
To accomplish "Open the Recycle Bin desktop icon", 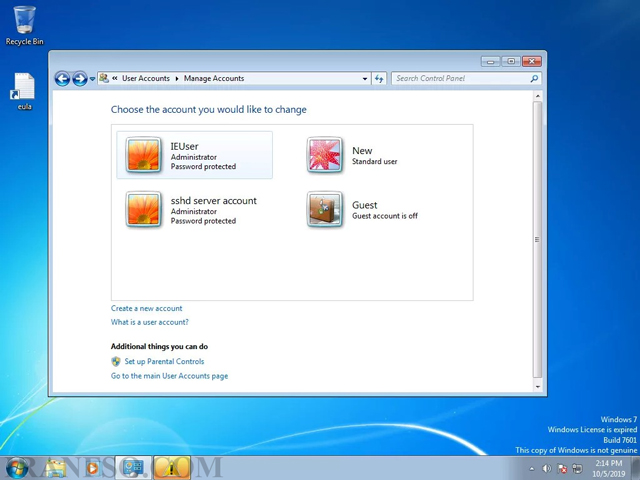I will [x=24, y=25].
